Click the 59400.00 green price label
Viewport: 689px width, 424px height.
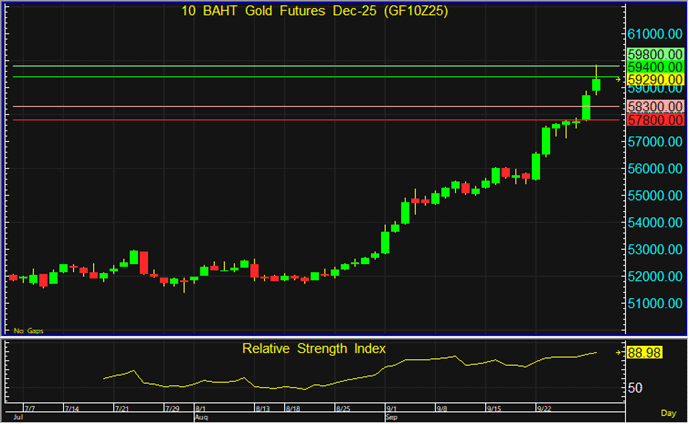[655, 66]
